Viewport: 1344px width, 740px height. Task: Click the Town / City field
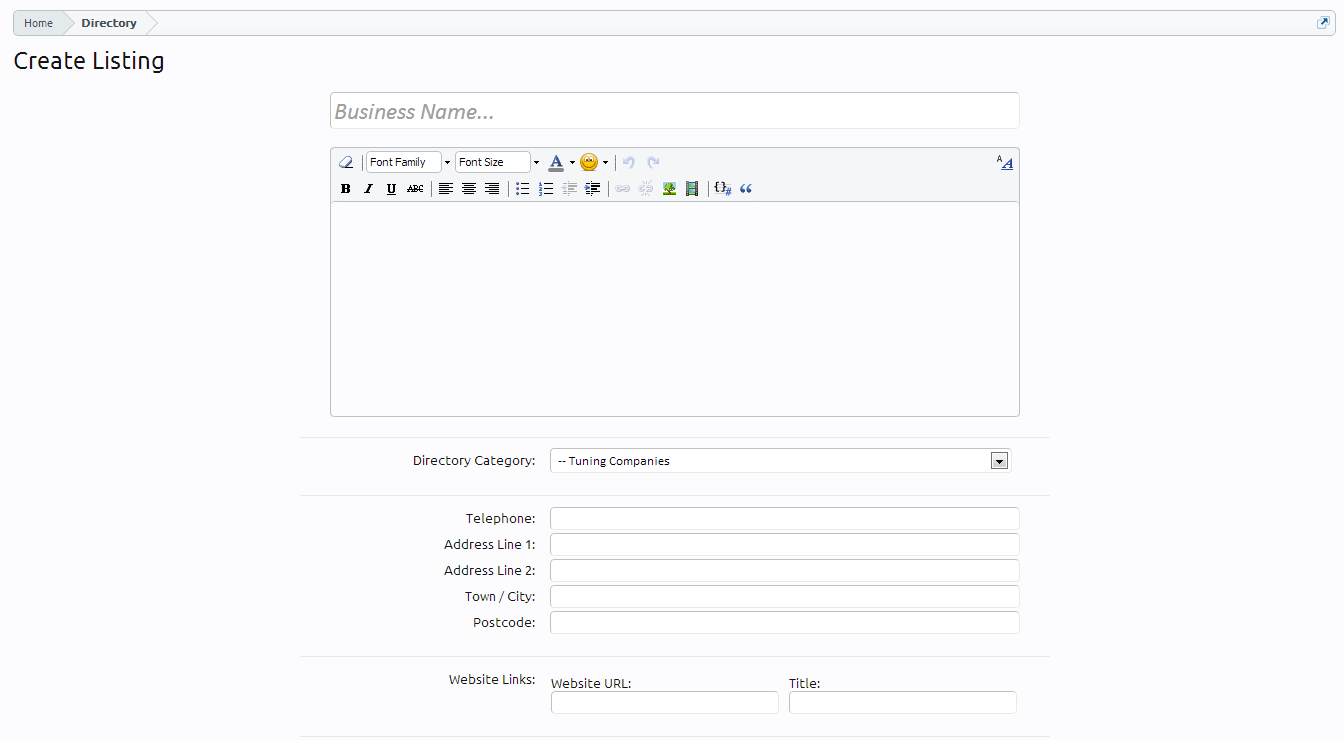point(785,596)
